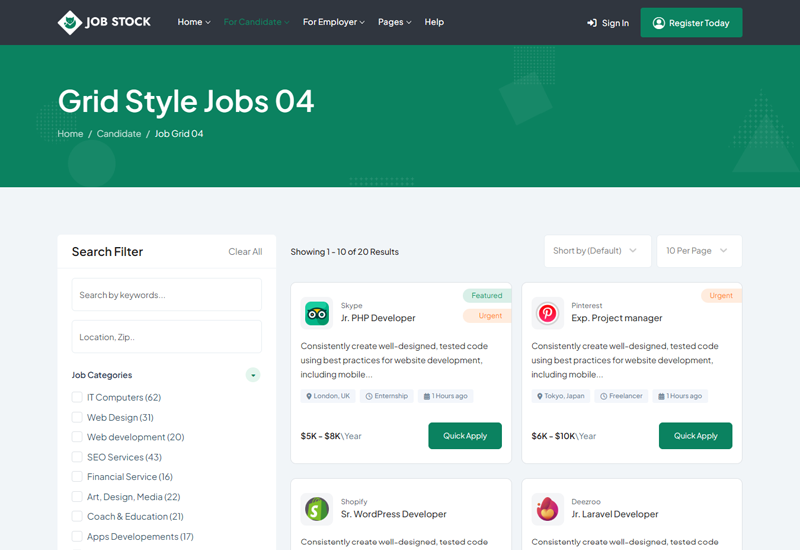
Task: Click the clock icon beside Enternship
Action: [369, 396]
